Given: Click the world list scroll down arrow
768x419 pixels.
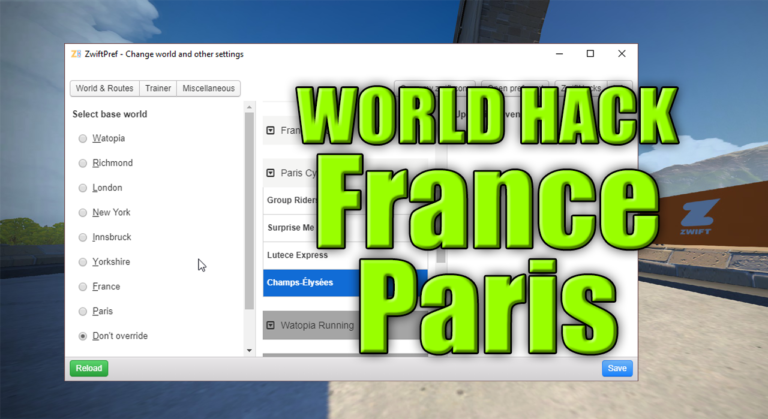Looking at the screenshot, I should tap(249, 350).
